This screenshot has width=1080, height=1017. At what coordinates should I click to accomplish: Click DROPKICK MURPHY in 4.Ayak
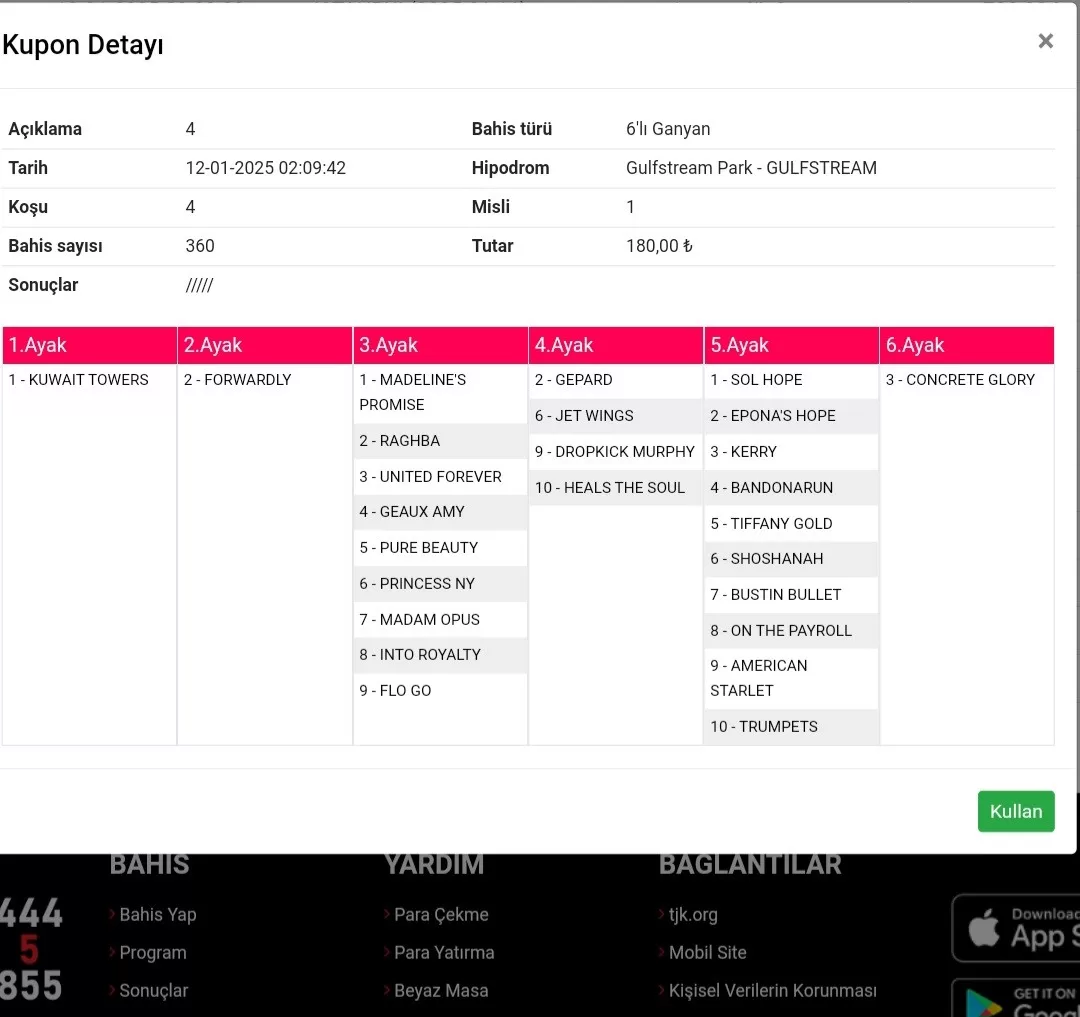[614, 452]
